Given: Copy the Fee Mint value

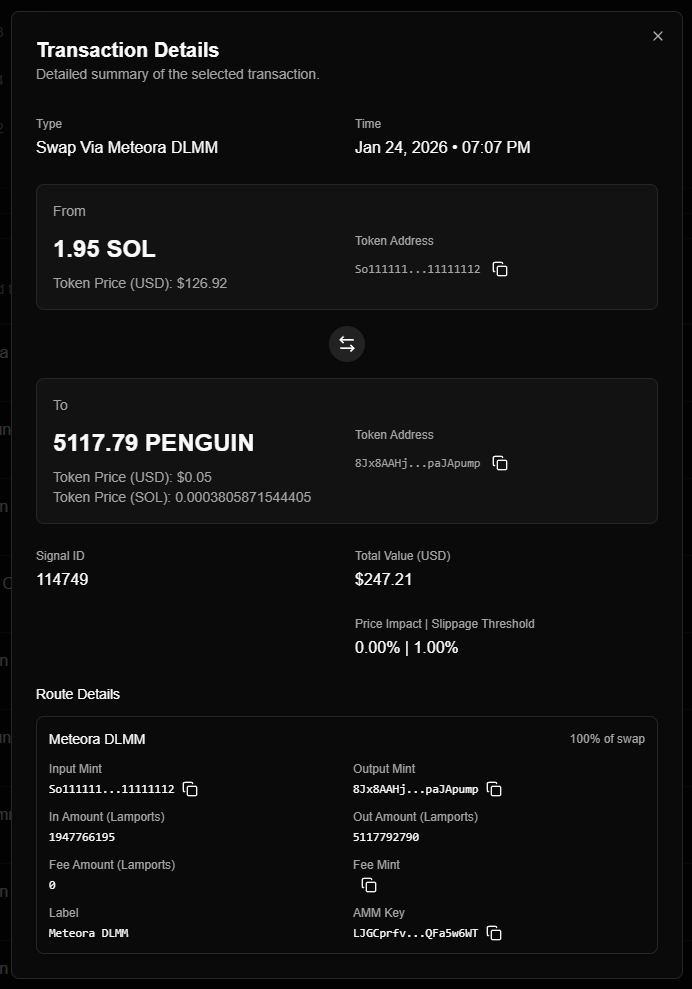Looking at the screenshot, I should [x=369, y=885].
